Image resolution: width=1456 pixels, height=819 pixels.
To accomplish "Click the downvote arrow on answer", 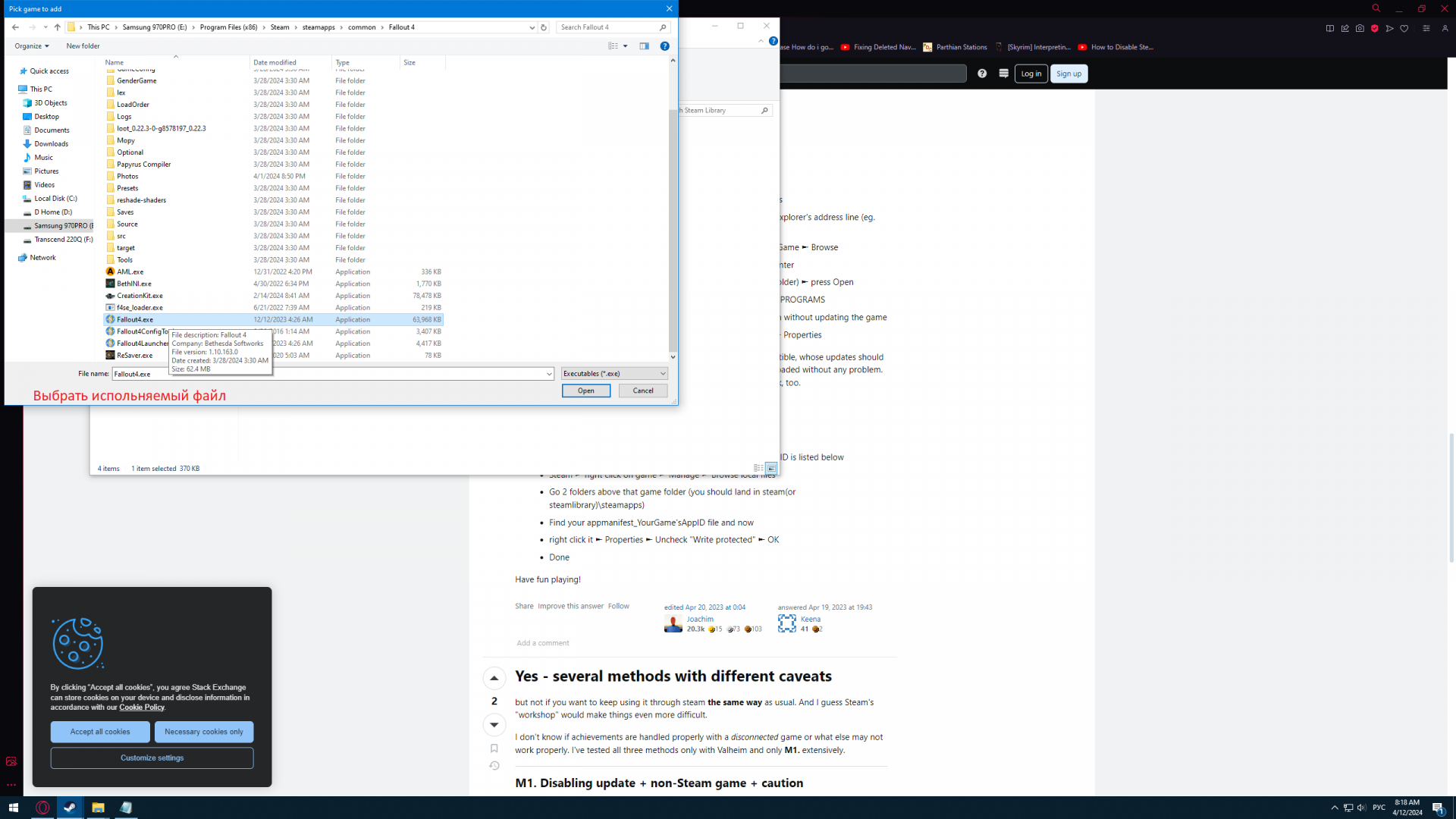I will click(494, 725).
